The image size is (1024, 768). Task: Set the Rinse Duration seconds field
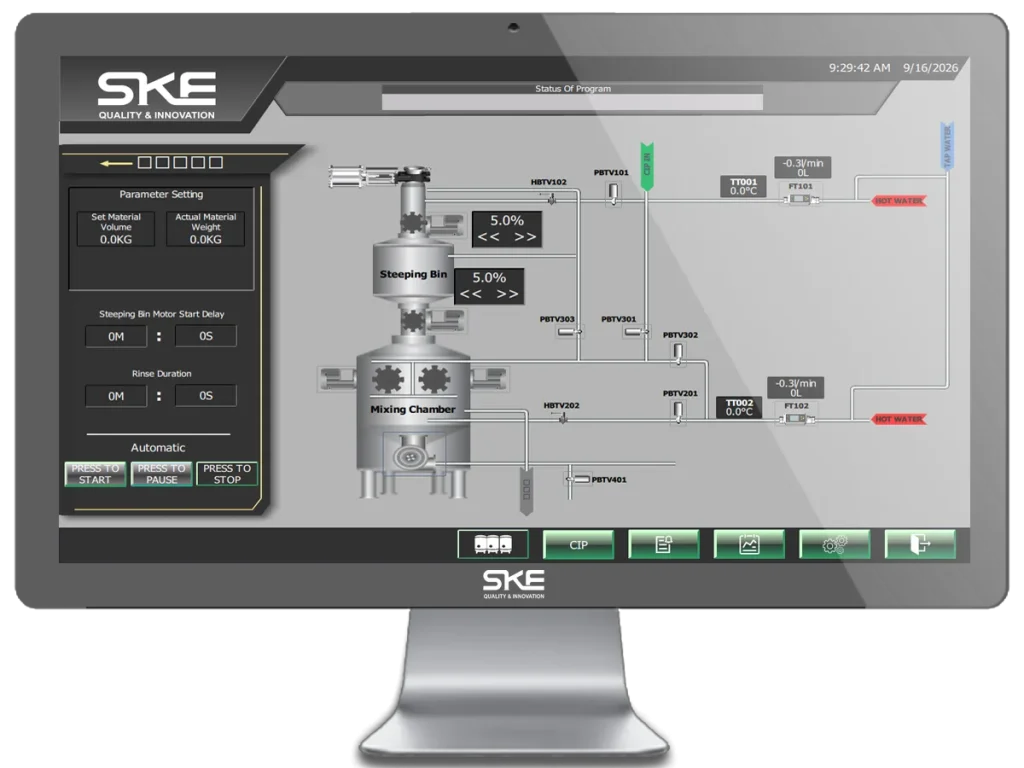206,396
